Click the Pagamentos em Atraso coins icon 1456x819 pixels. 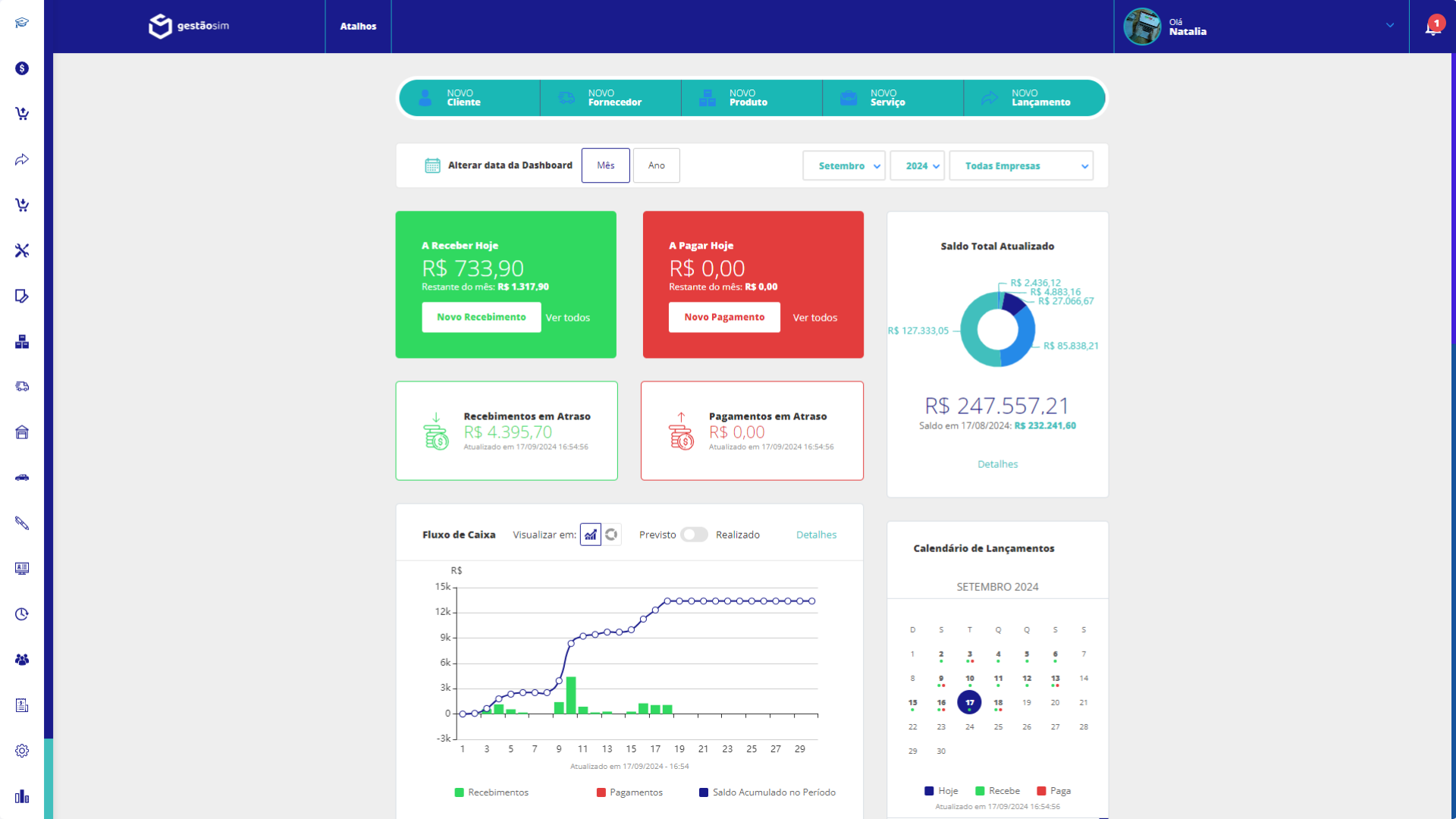pyautogui.click(x=681, y=431)
